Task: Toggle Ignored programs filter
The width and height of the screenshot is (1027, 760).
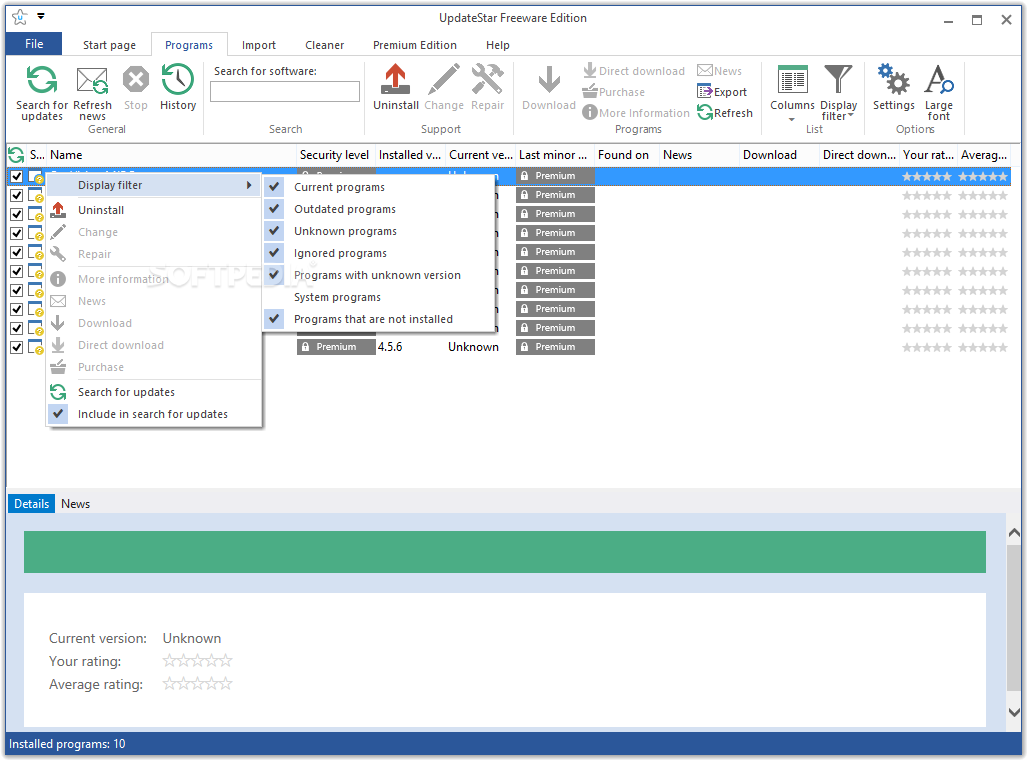Action: click(x=340, y=253)
